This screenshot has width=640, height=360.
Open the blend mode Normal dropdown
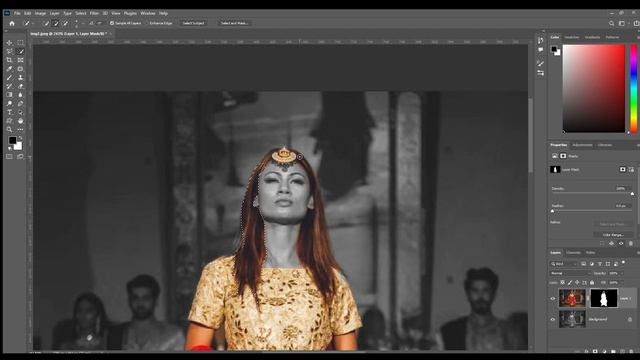(571, 273)
